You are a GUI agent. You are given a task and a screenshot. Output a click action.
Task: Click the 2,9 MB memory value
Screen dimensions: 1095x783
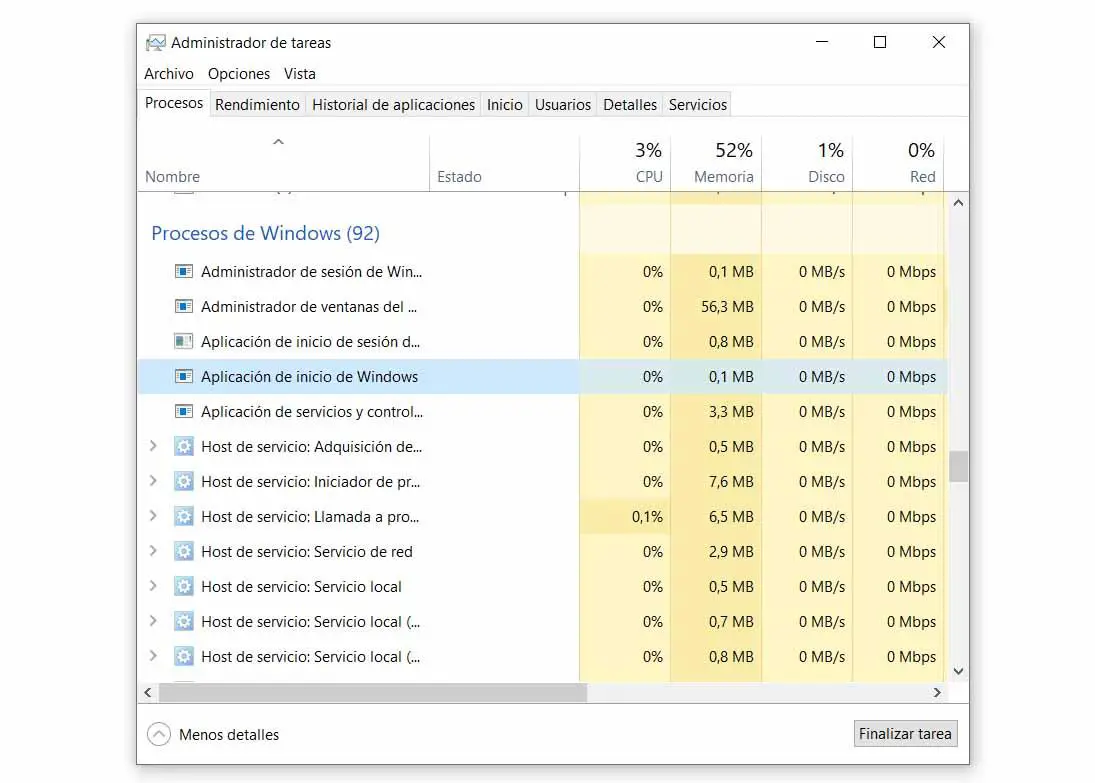coord(731,551)
